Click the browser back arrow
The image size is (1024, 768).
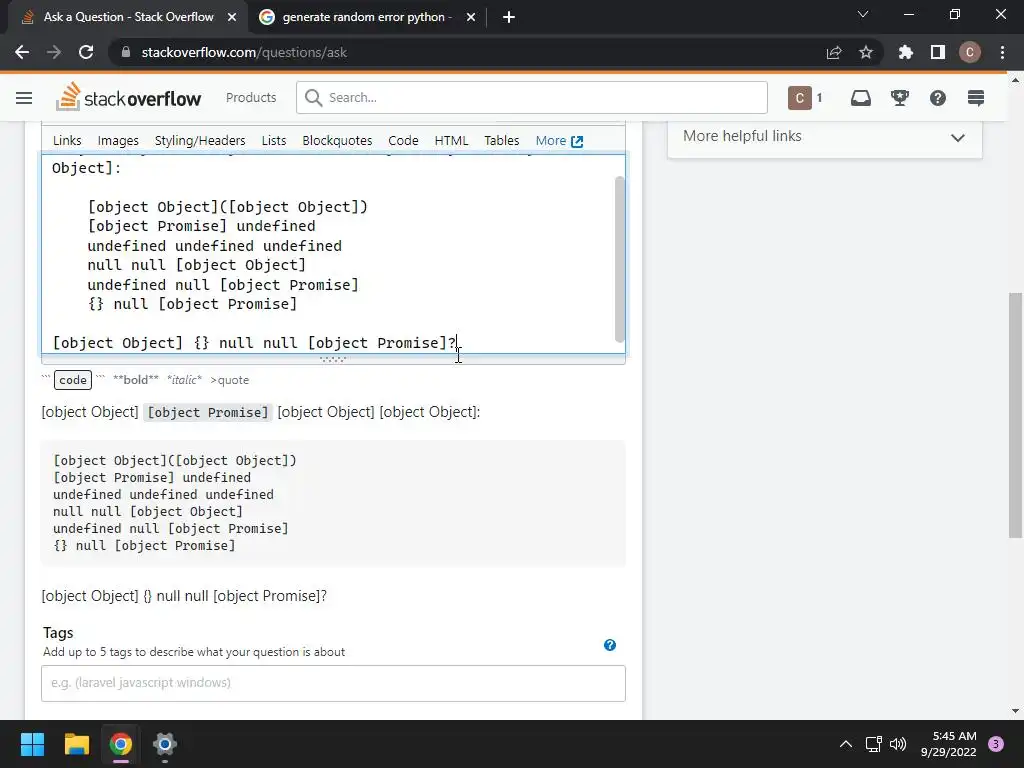click(x=22, y=52)
